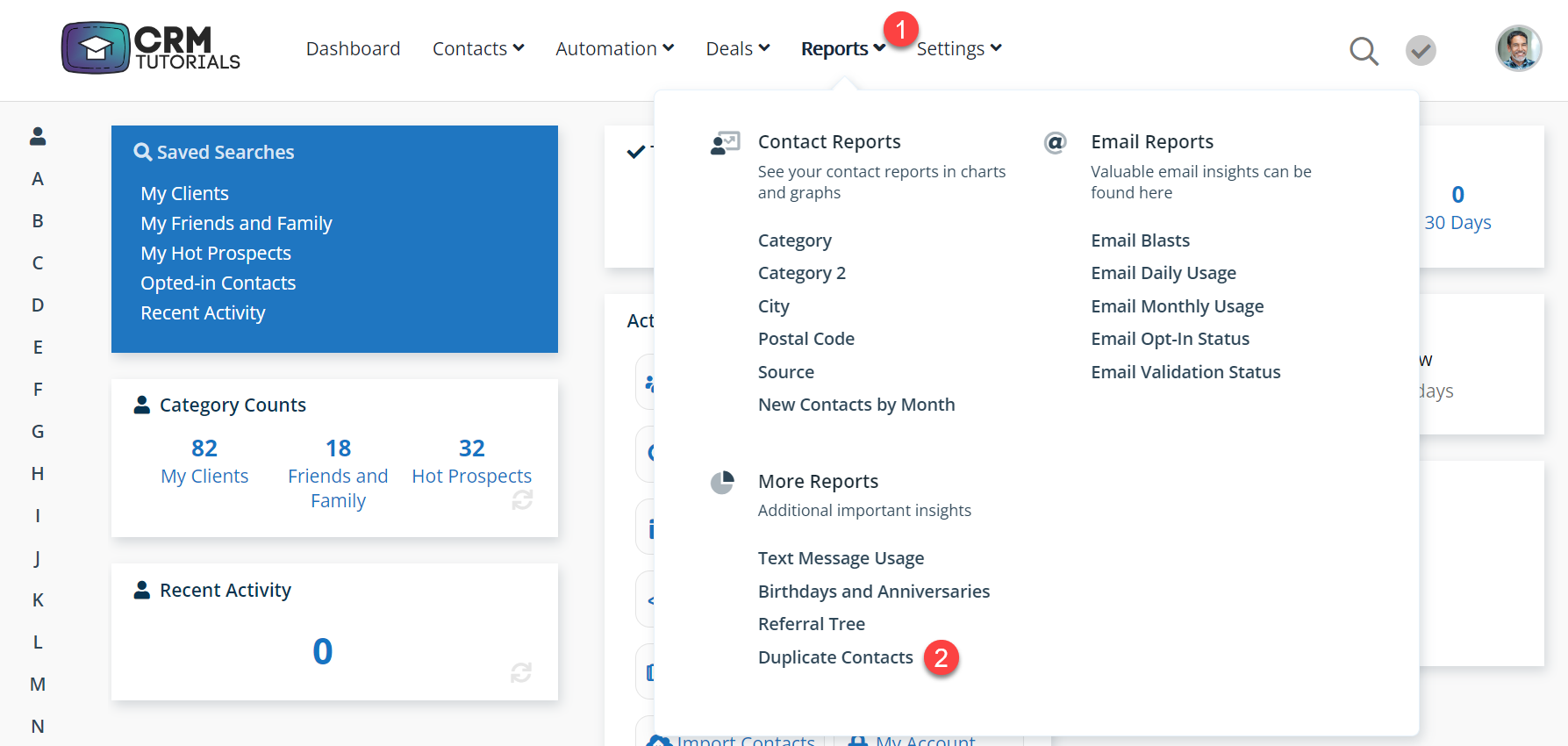Filter contacts by letter K
1568x746 pixels.
(38, 600)
